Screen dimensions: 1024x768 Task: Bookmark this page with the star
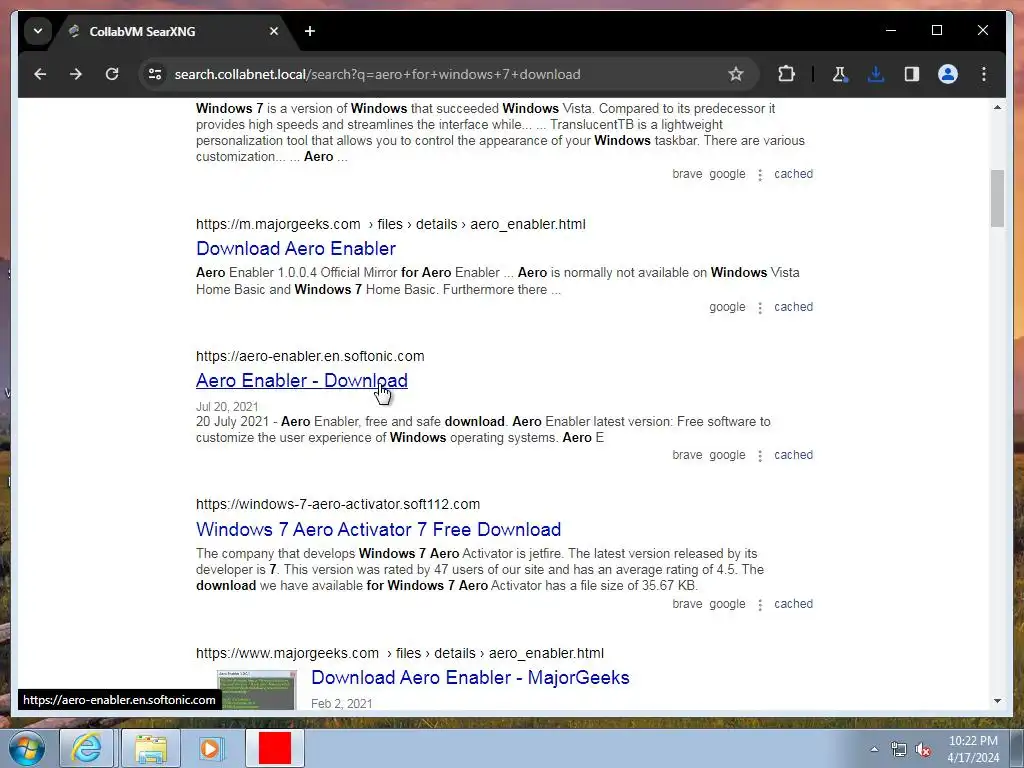[736, 74]
